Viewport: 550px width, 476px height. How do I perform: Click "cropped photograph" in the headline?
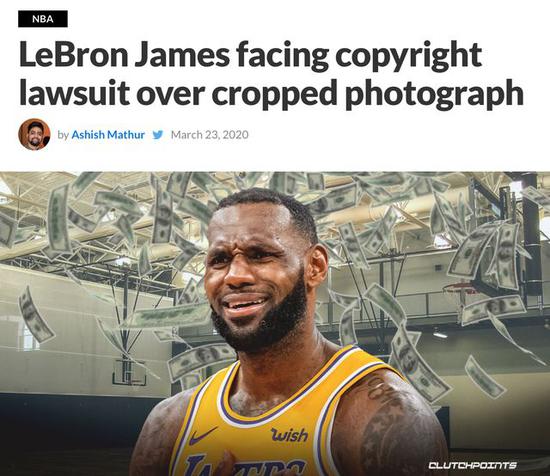click(x=367, y=93)
